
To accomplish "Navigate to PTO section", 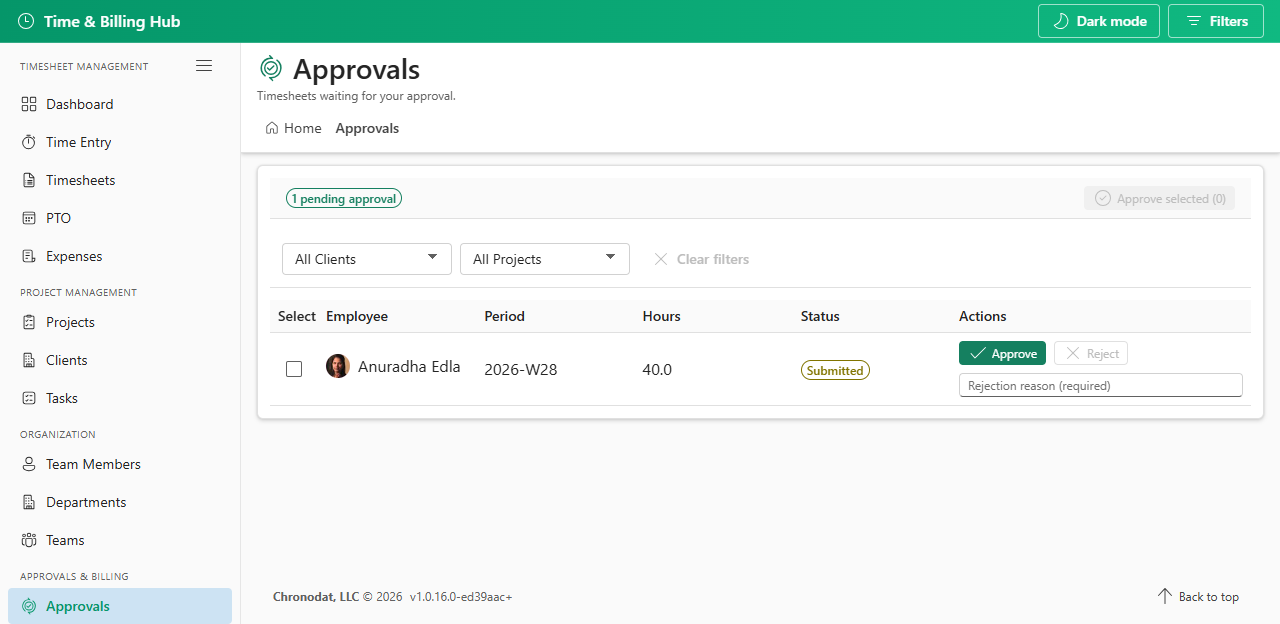I will pos(120,218).
